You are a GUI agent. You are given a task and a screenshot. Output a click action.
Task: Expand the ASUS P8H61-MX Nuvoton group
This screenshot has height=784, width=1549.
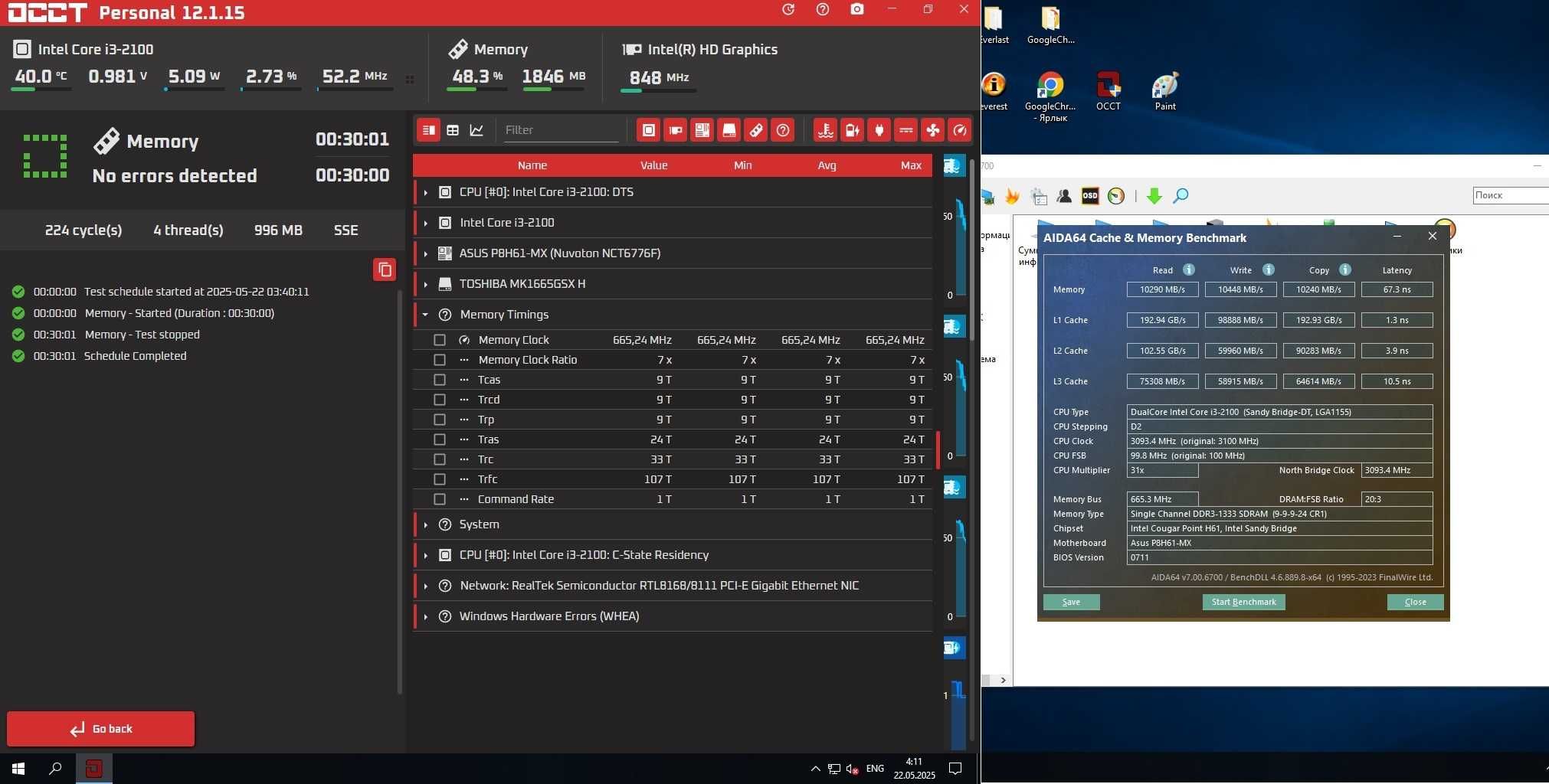click(x=425, y=253)
